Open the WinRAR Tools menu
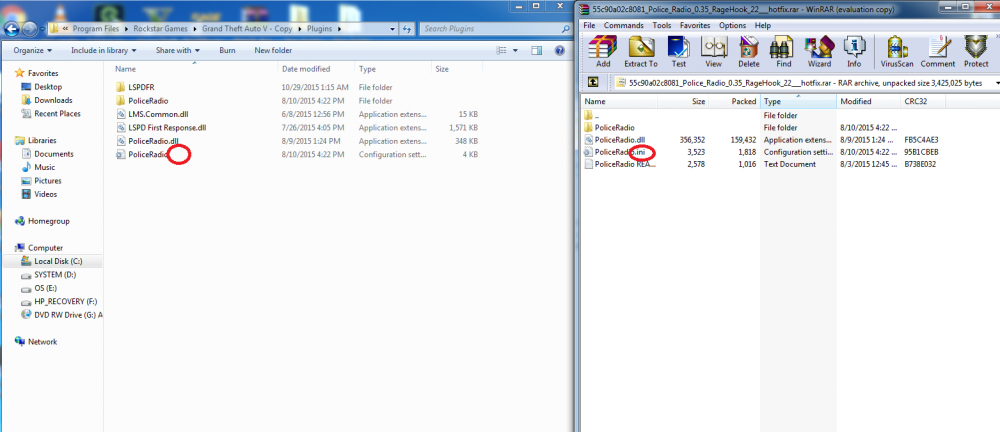This screenshot has height=432, width=1000. coord(661,26)
